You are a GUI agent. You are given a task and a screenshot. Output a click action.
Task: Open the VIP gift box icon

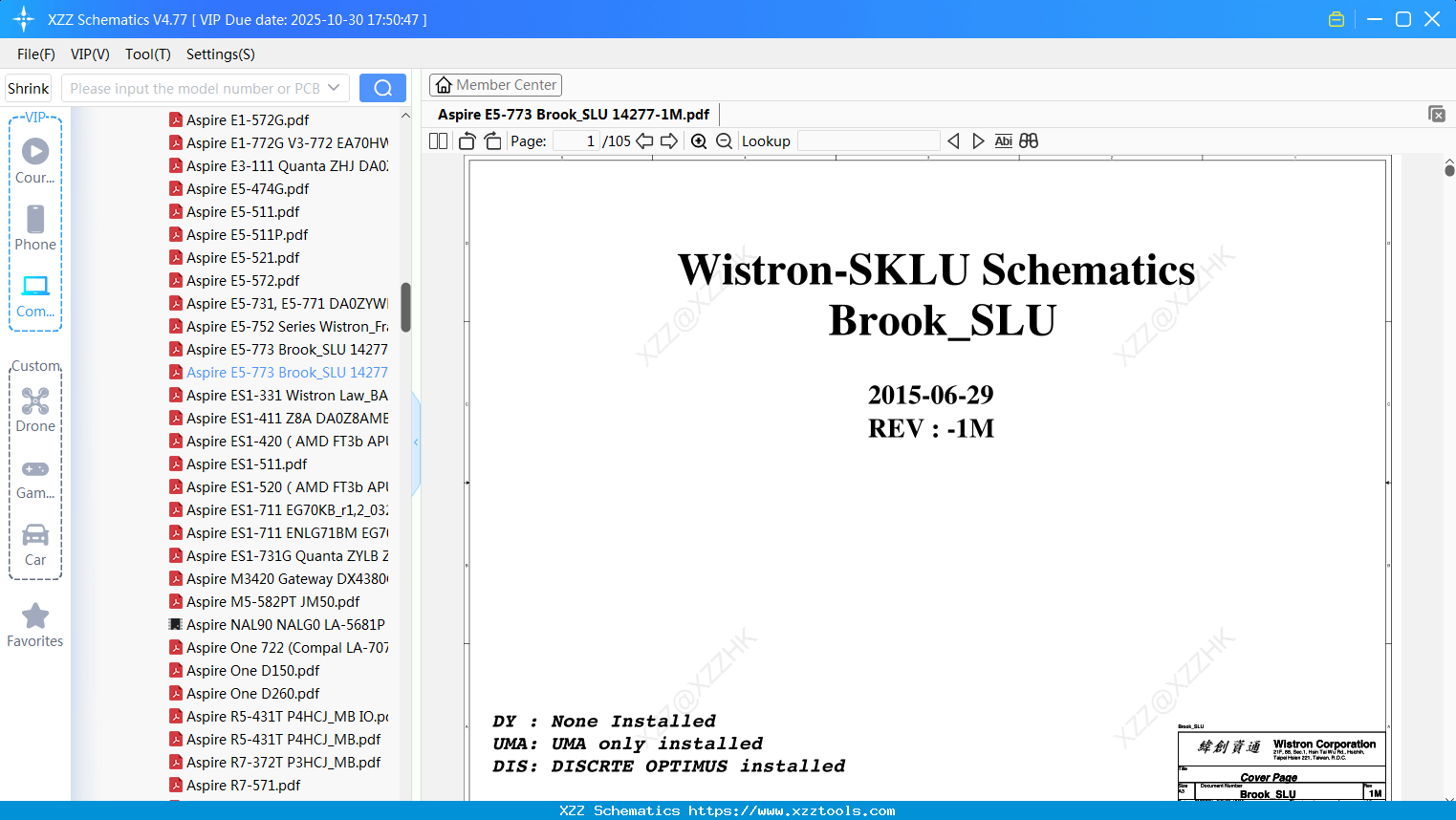(x=1336, y=19)
